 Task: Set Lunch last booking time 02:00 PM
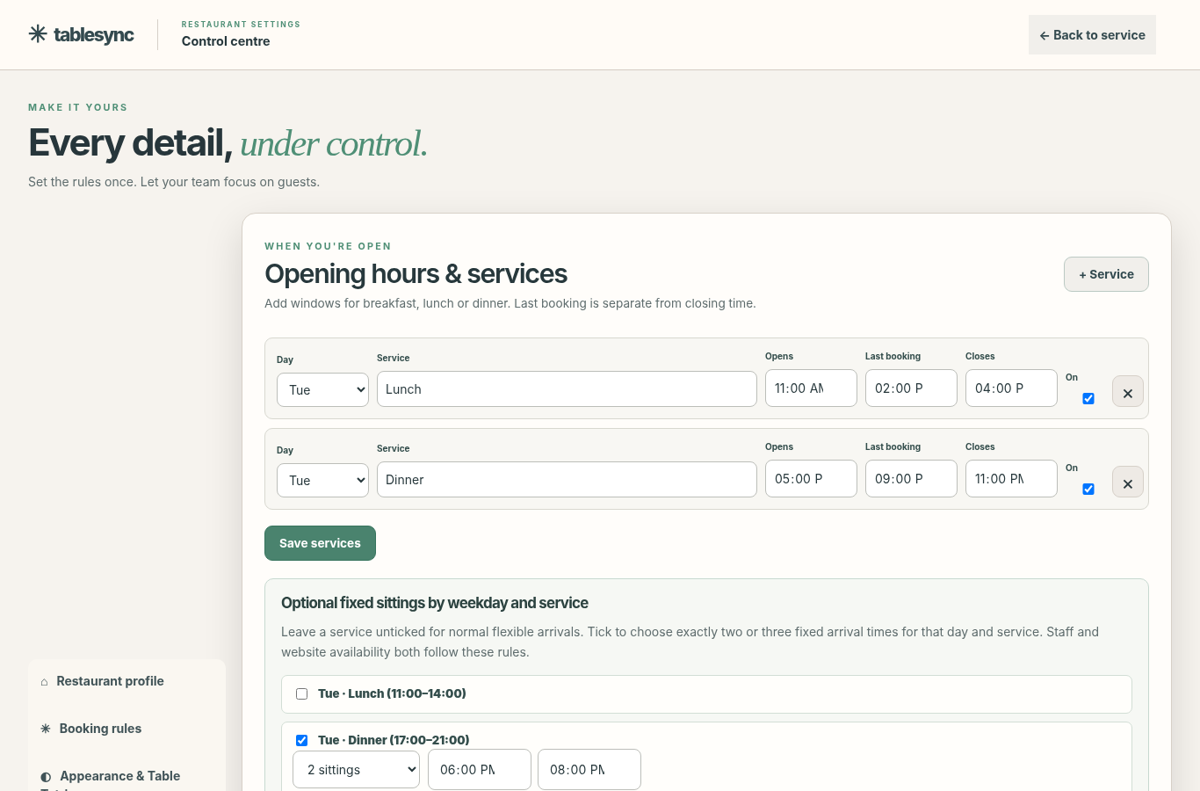click(x=911, y=388)
